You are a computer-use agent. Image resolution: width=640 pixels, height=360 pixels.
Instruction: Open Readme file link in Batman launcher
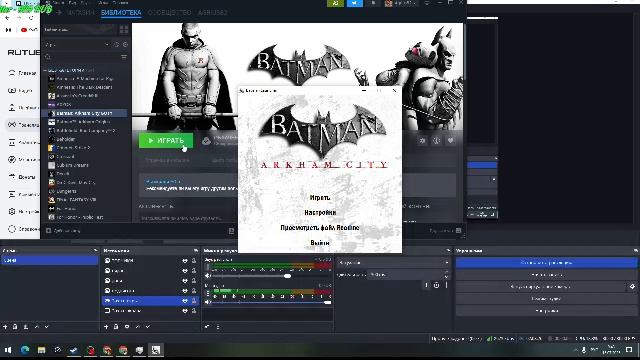320,228
